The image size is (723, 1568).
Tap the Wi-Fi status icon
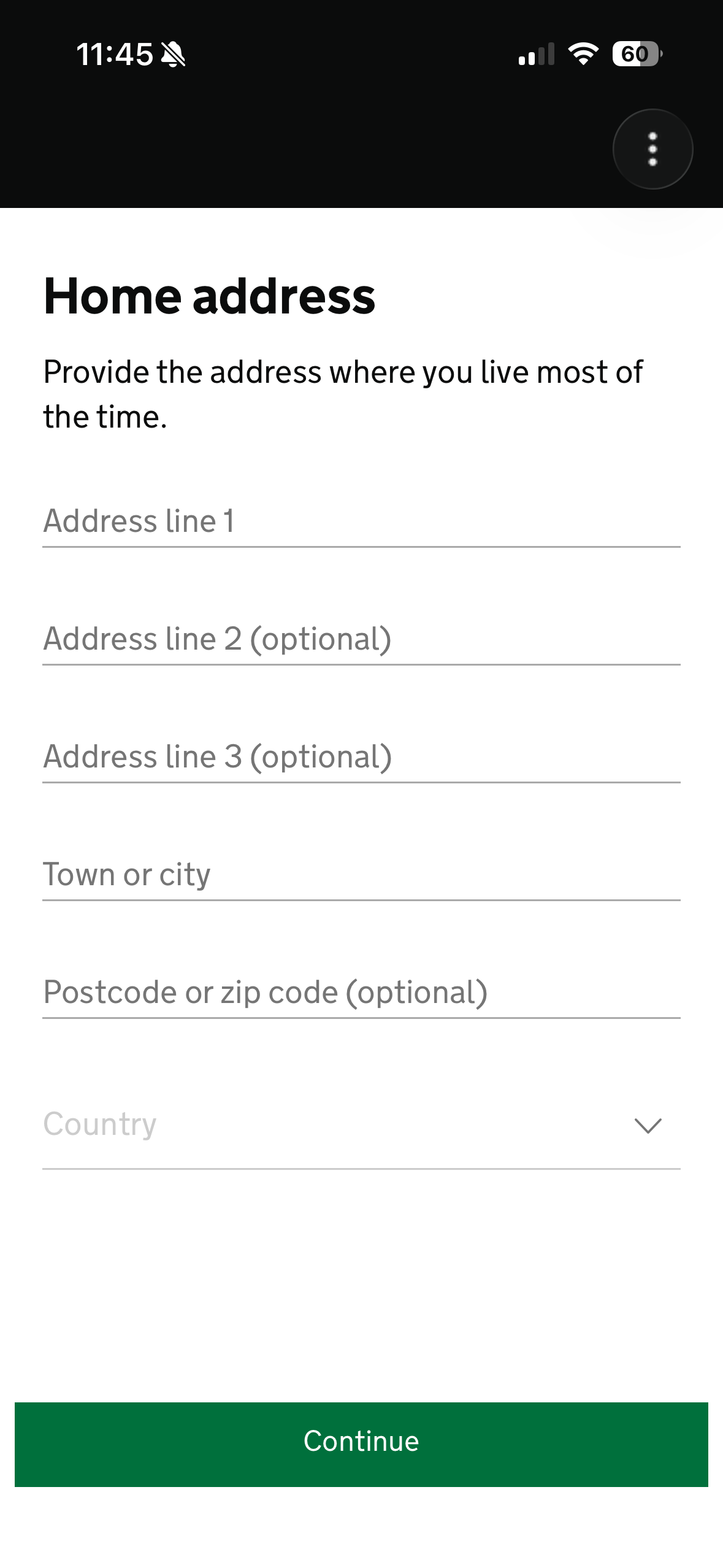(583, 54)
